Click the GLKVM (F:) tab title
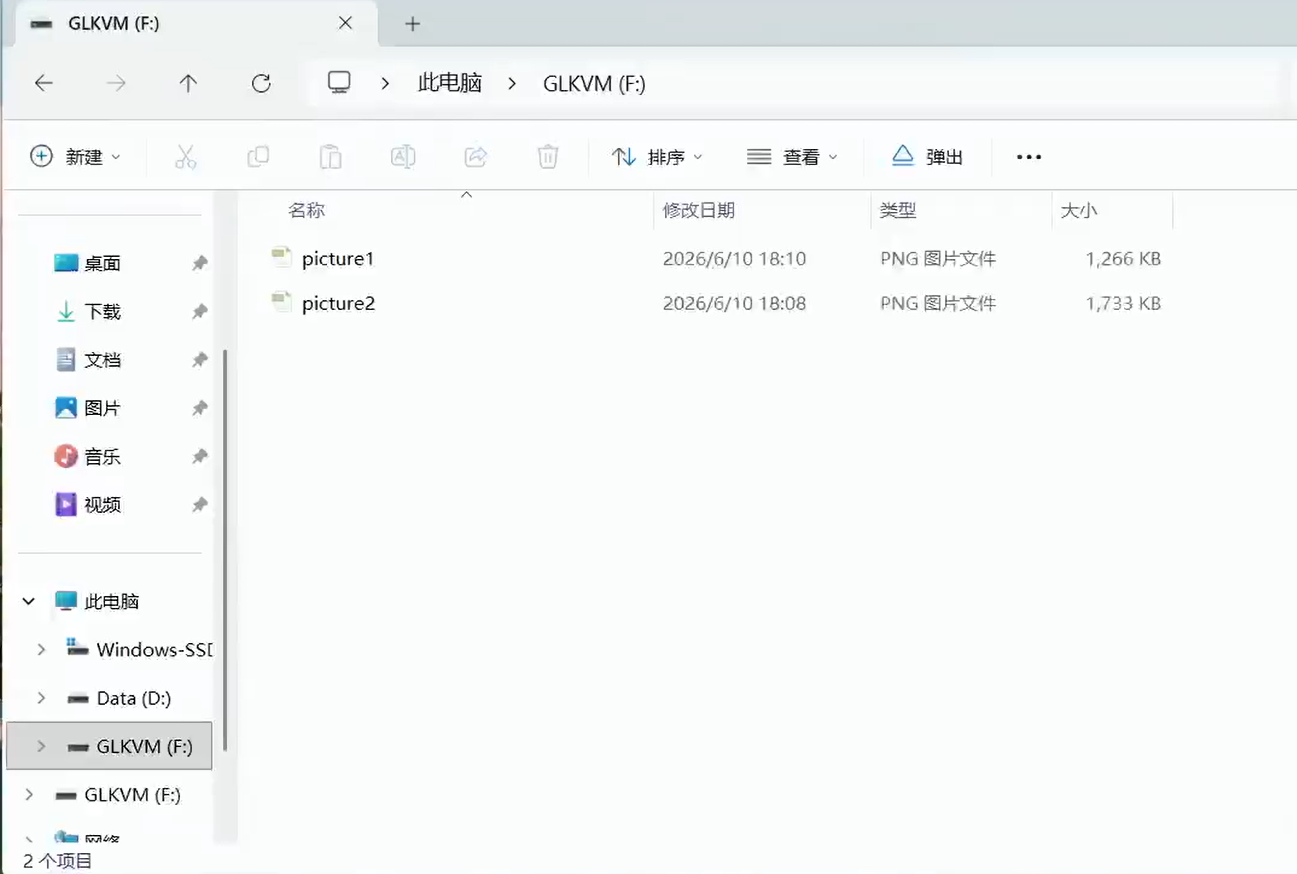 pos(113,24)
